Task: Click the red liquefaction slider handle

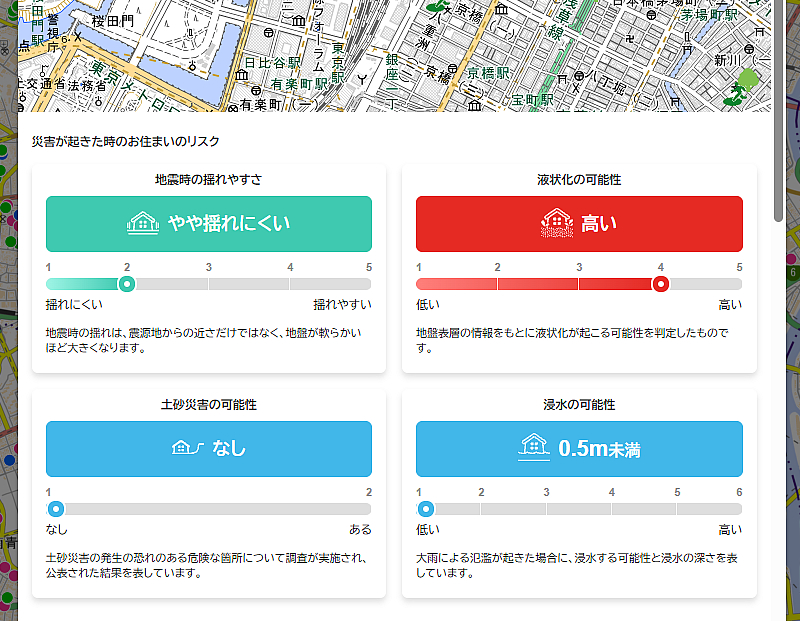Action: (x=661, y=284)
